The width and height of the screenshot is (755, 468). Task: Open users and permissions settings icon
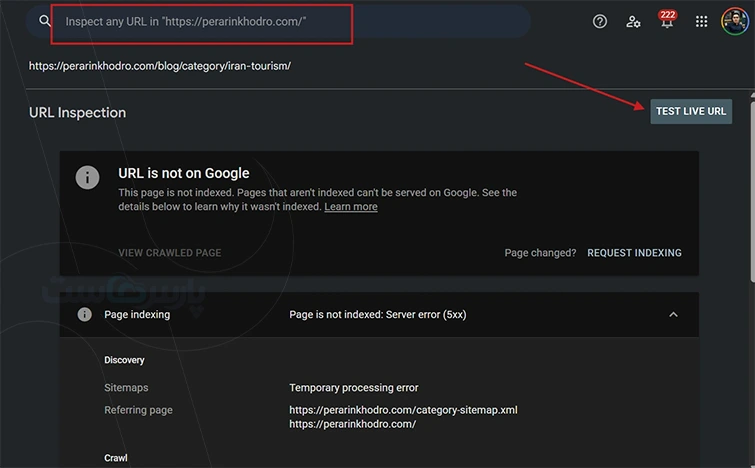[633, 22]
